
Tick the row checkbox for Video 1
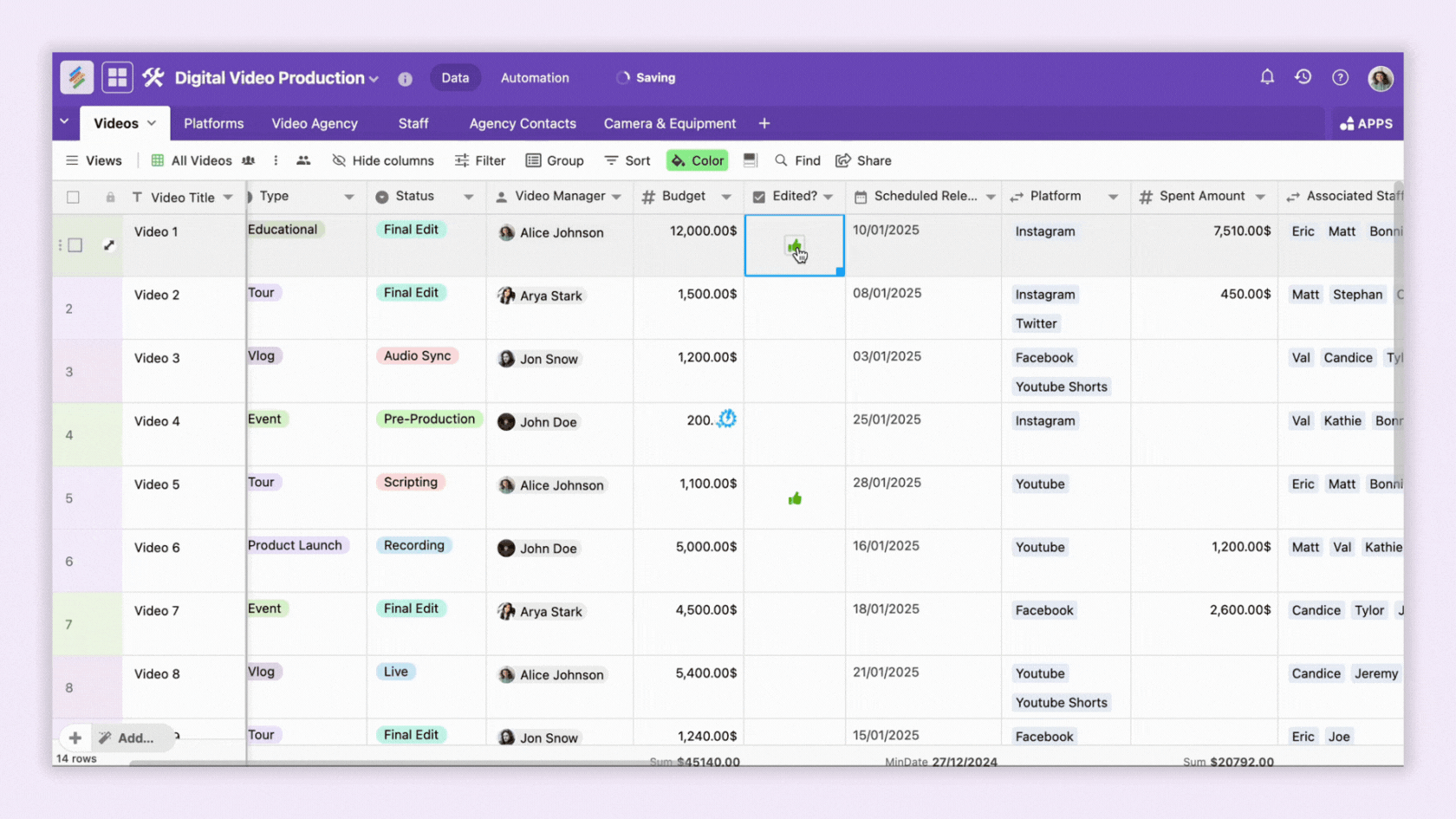(75, 245)
